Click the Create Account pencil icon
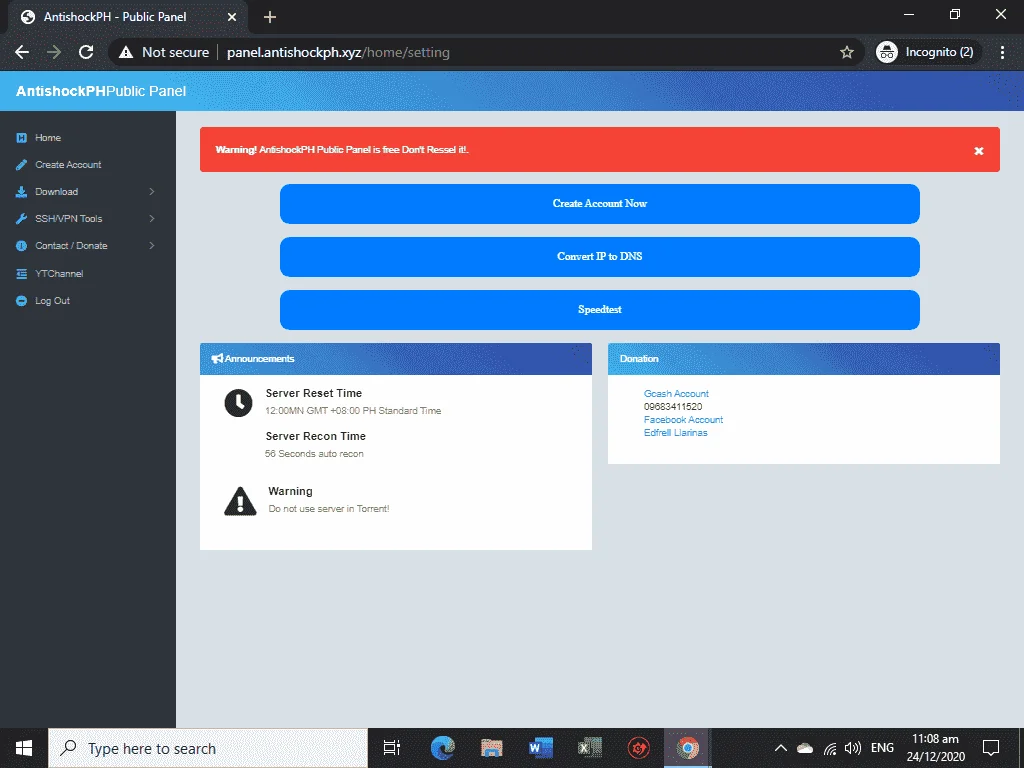 pyautogui.click(x=22, y=165)
